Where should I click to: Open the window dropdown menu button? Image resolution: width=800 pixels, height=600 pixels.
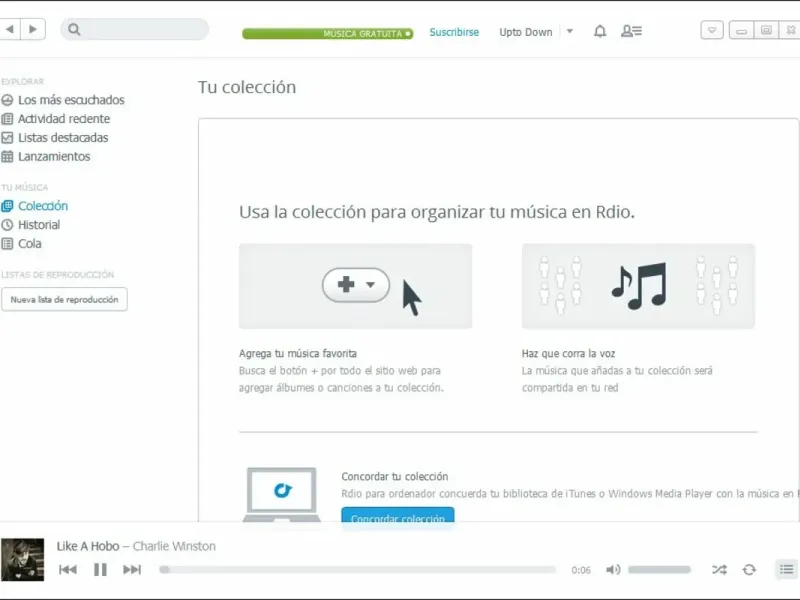[712, 30]
